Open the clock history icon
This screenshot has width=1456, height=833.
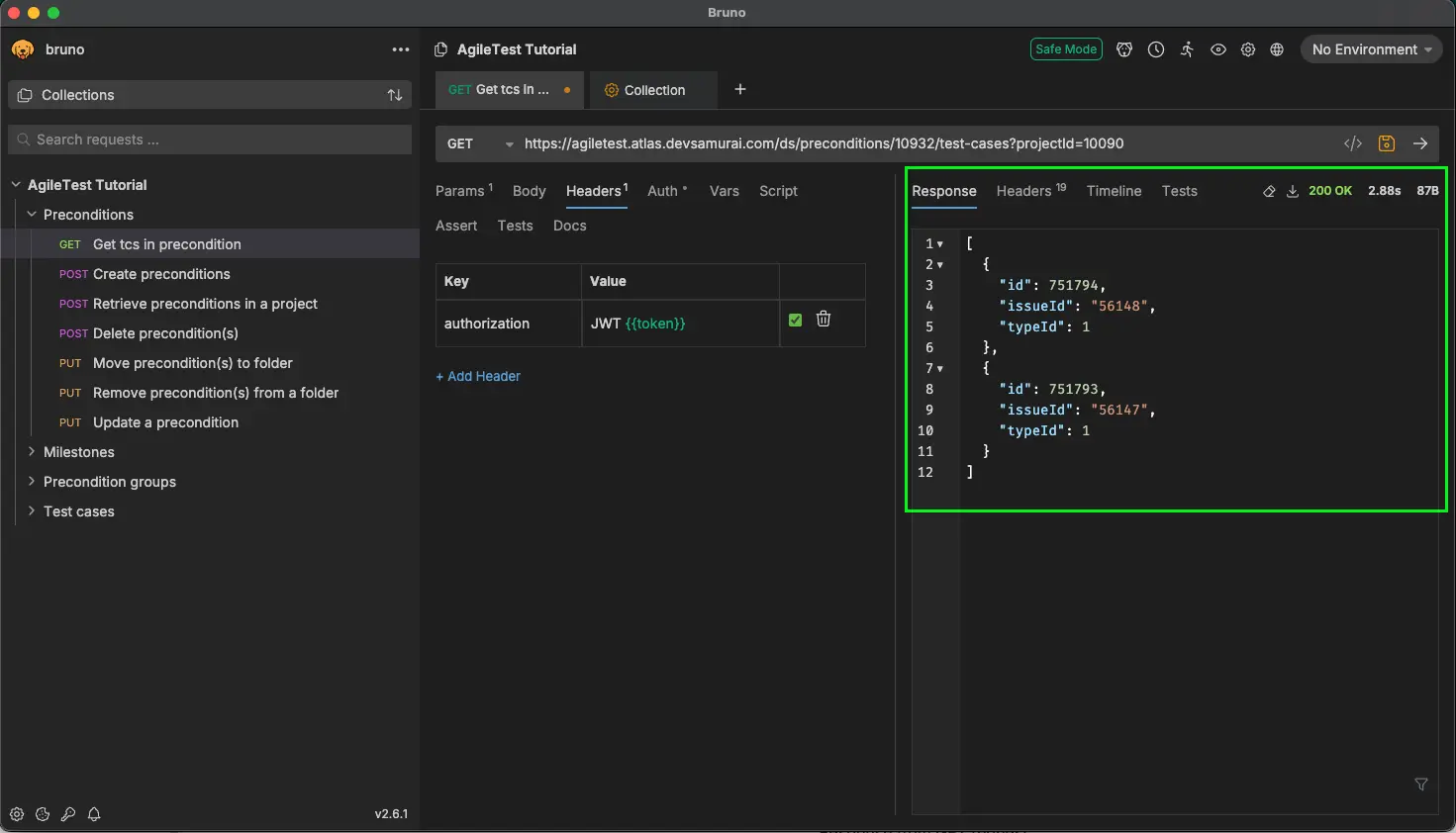pyautogui.click(x=1156, y=49)
